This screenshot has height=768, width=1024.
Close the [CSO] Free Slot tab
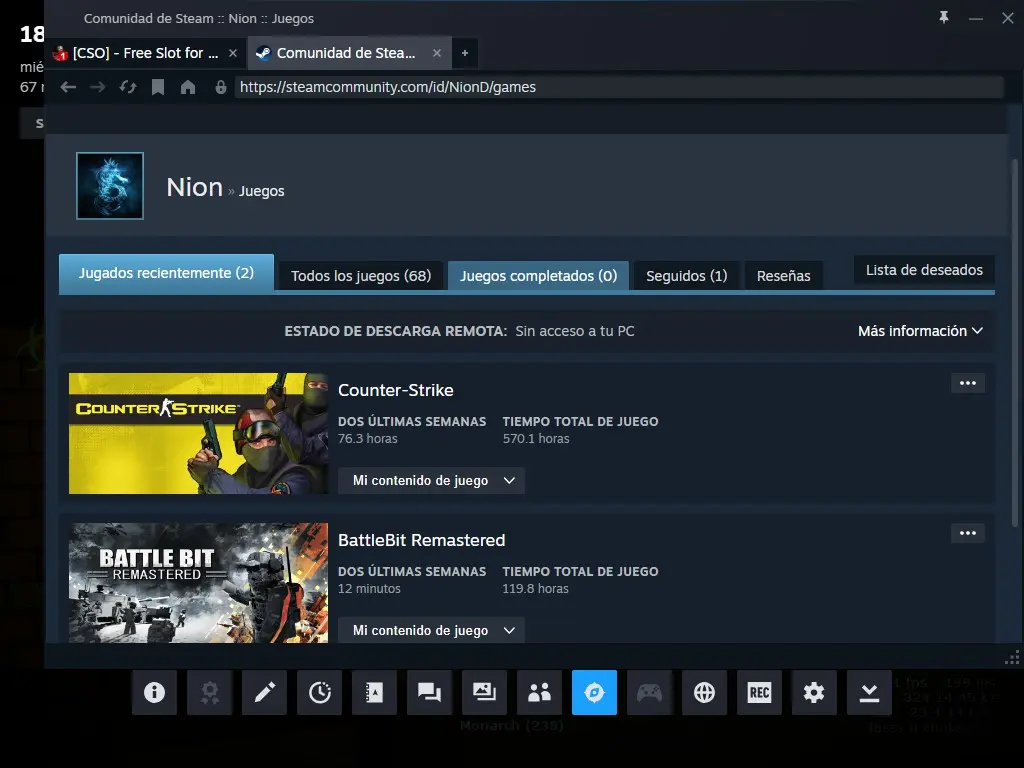coord(232,53)
